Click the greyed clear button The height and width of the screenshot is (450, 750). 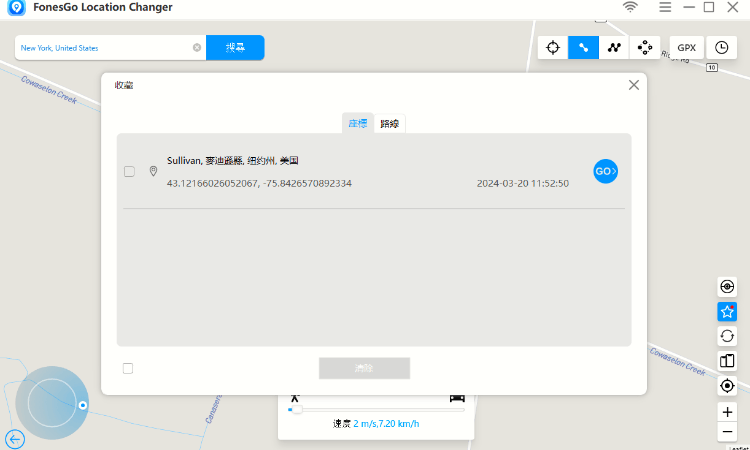[x=364, y=368]
